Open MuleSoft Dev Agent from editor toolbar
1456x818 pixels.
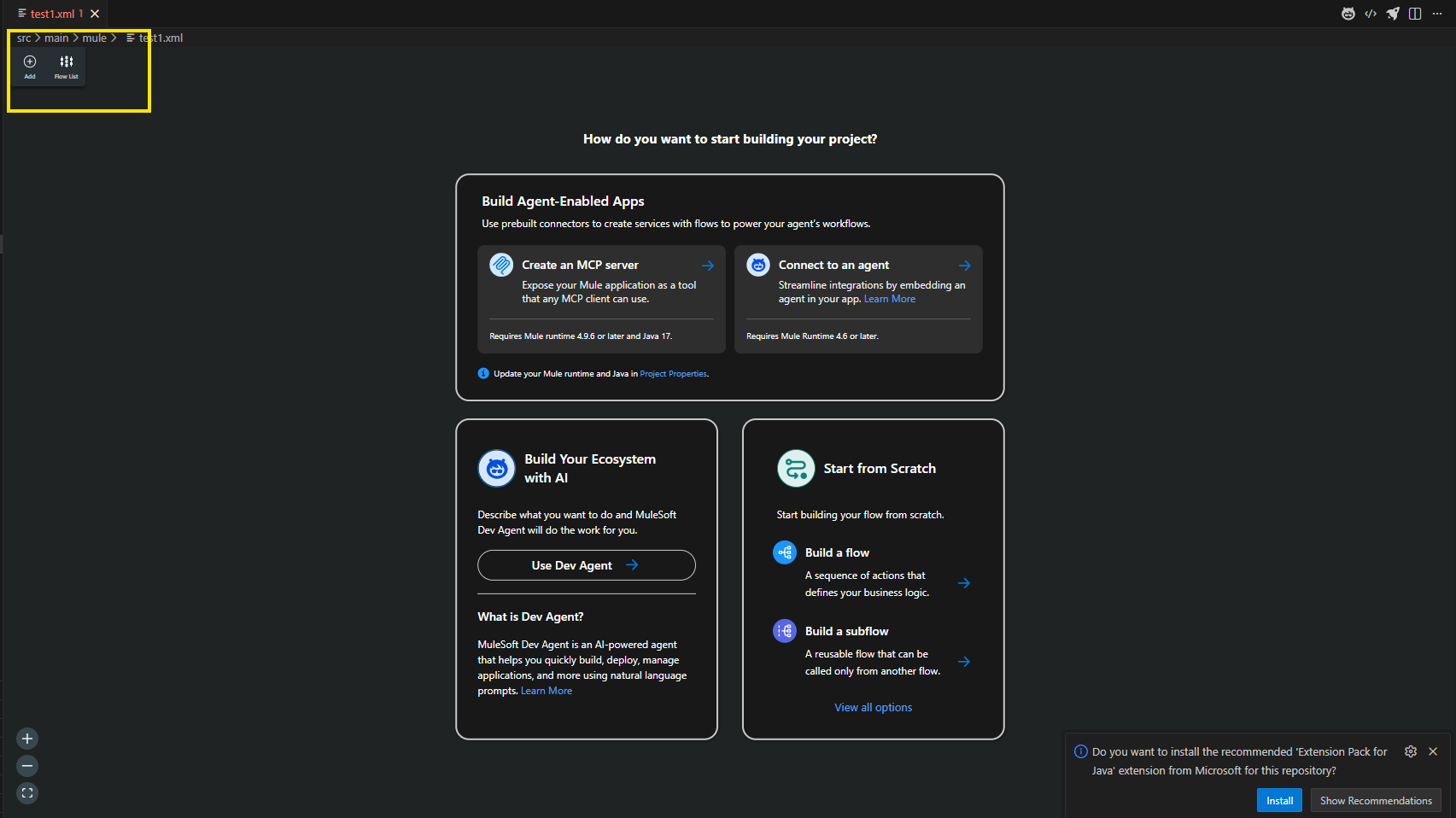click(x=1348, y=14)
